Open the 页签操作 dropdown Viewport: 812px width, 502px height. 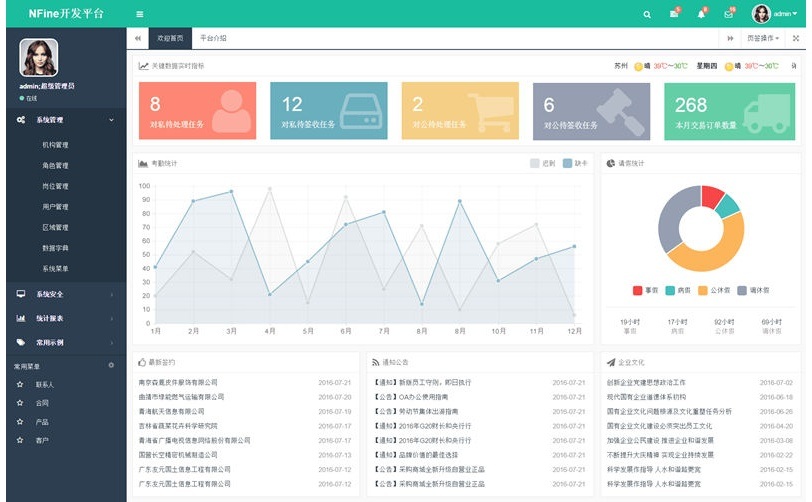763,38
